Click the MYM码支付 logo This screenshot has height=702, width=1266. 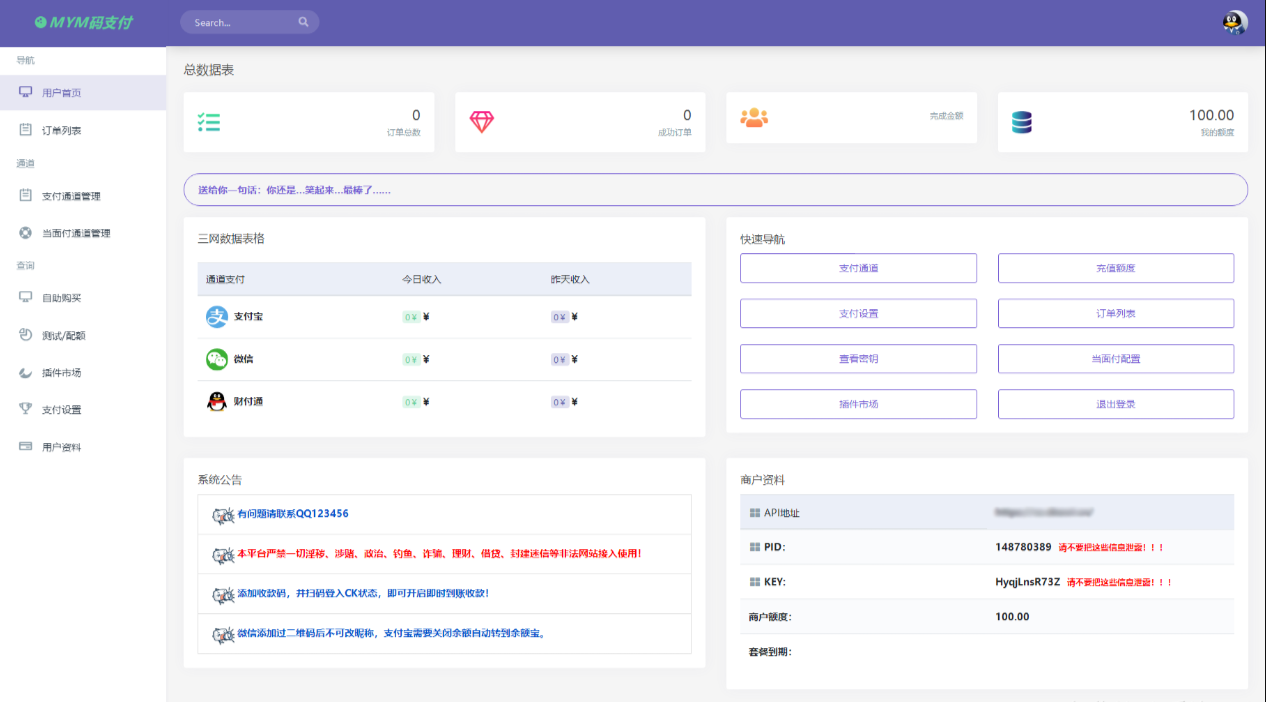(83, 22)
